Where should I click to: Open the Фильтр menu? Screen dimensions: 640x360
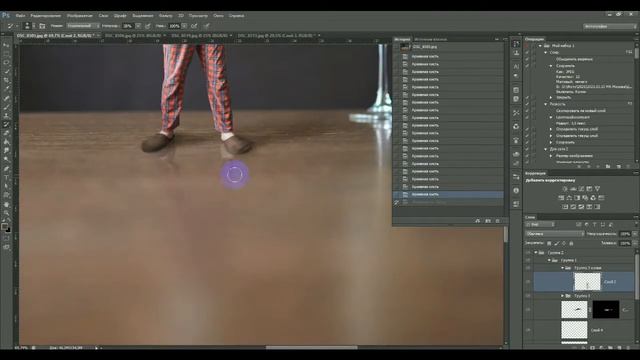click(x=165, y=16)
